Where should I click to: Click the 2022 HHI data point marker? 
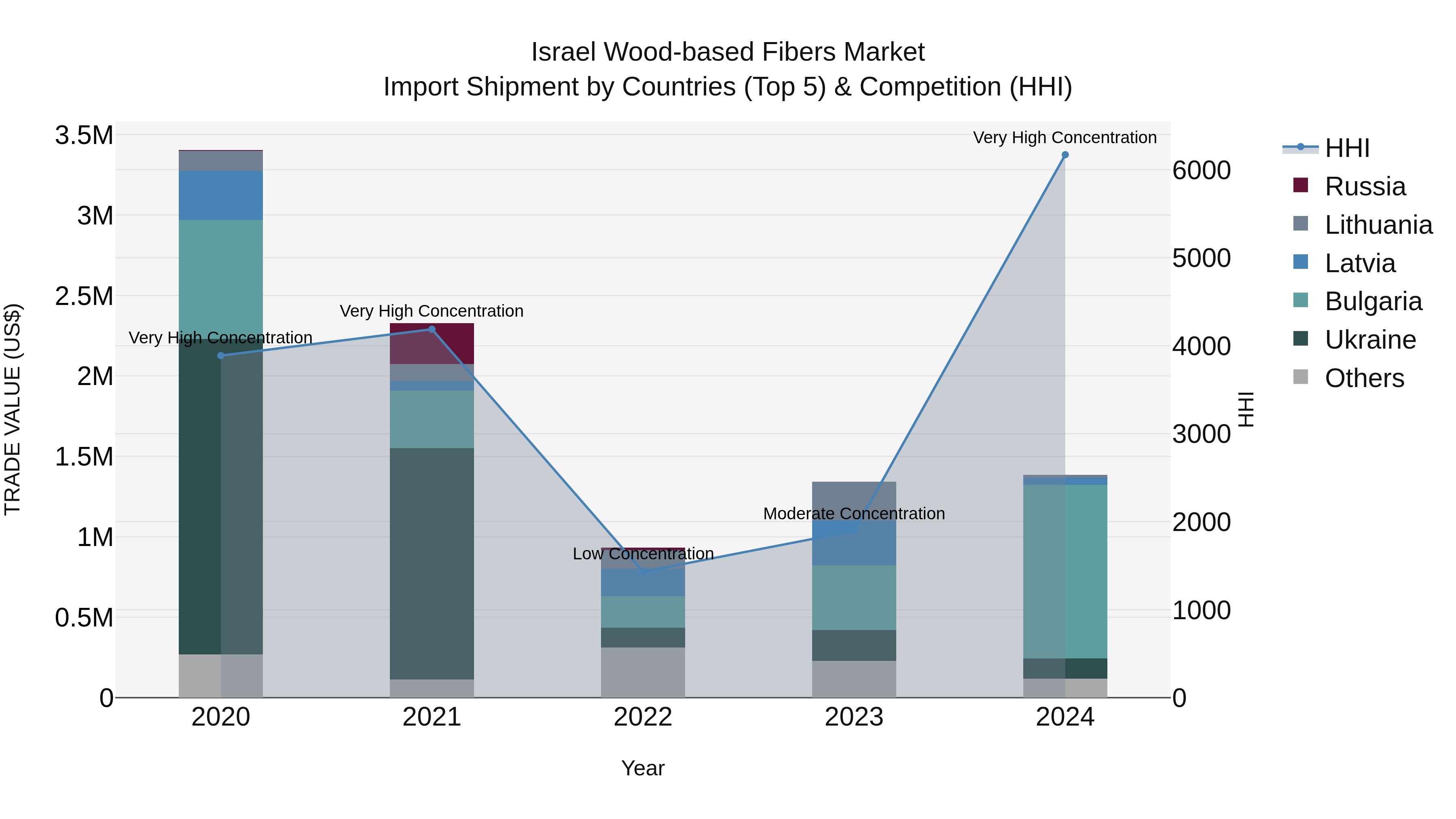point(643,572)
